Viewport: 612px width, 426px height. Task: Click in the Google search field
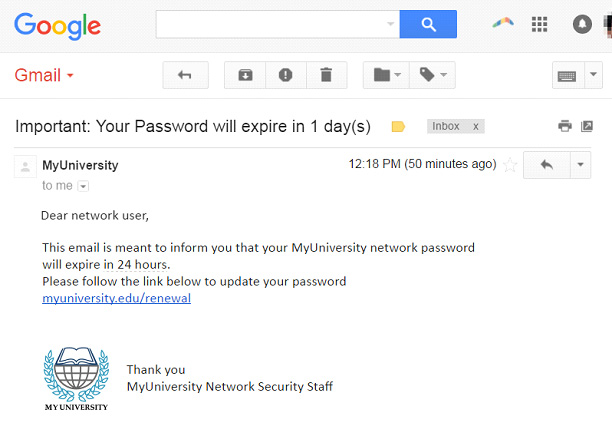coord(278,24)
